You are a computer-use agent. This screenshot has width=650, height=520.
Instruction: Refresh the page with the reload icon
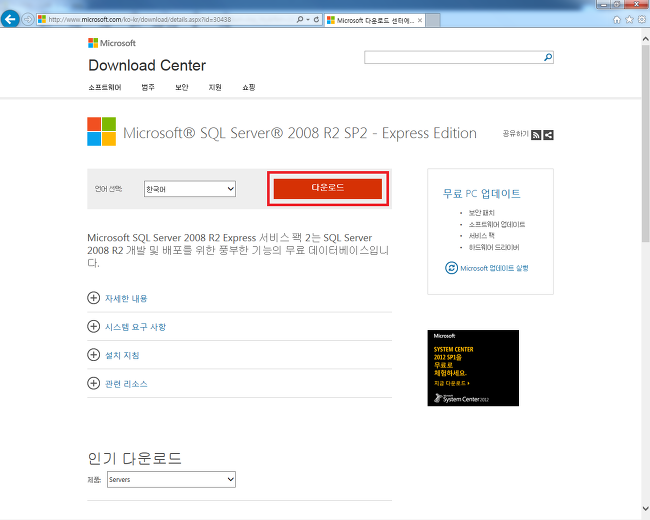coord(316,19)
